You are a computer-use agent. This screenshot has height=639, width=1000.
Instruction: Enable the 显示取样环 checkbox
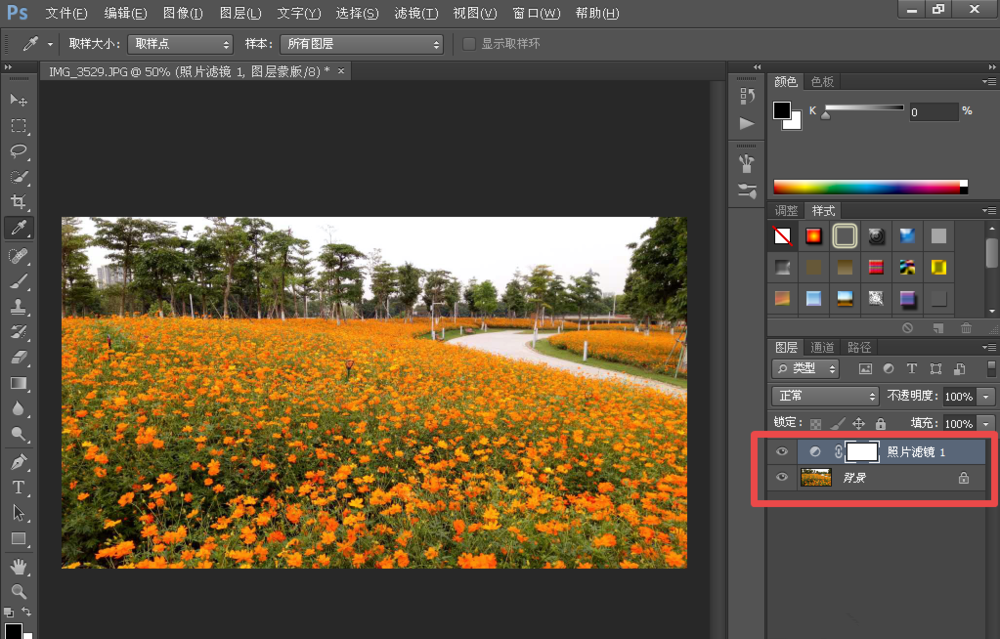click(469, 44)
